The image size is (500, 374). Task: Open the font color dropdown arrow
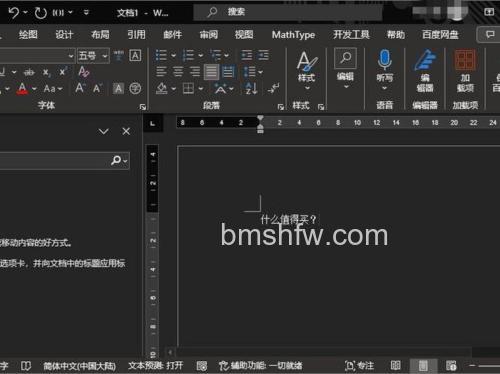pyautogui.click(x=34, y=89)
